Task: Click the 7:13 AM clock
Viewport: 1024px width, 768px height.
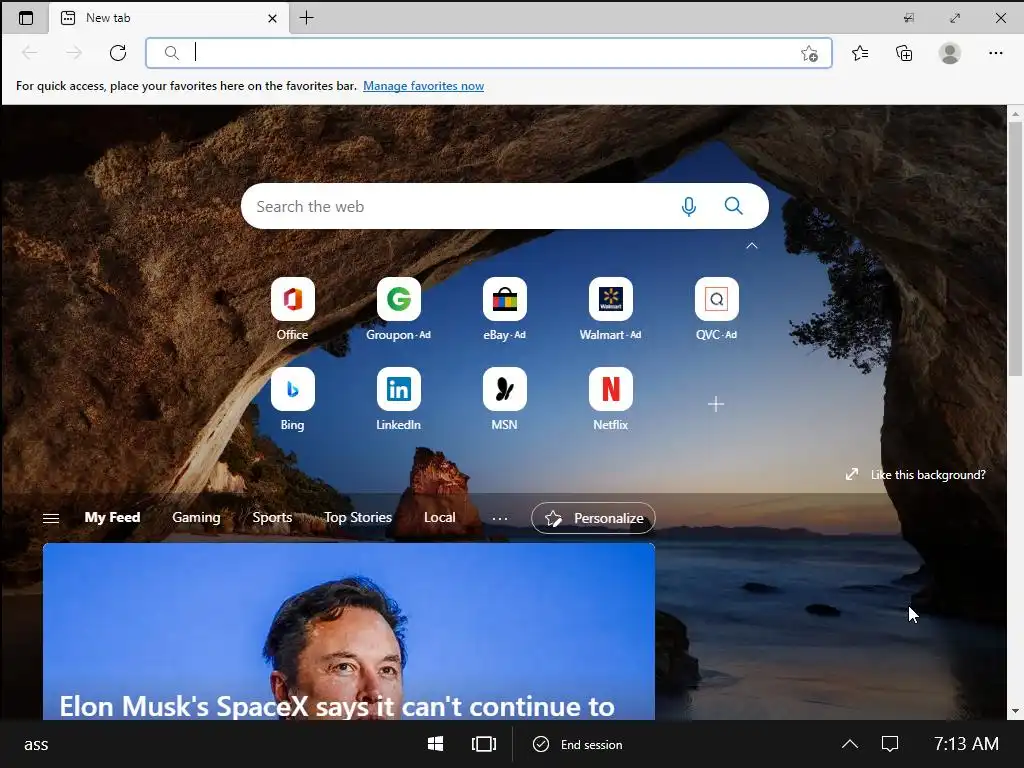Action: coord(966,744)
